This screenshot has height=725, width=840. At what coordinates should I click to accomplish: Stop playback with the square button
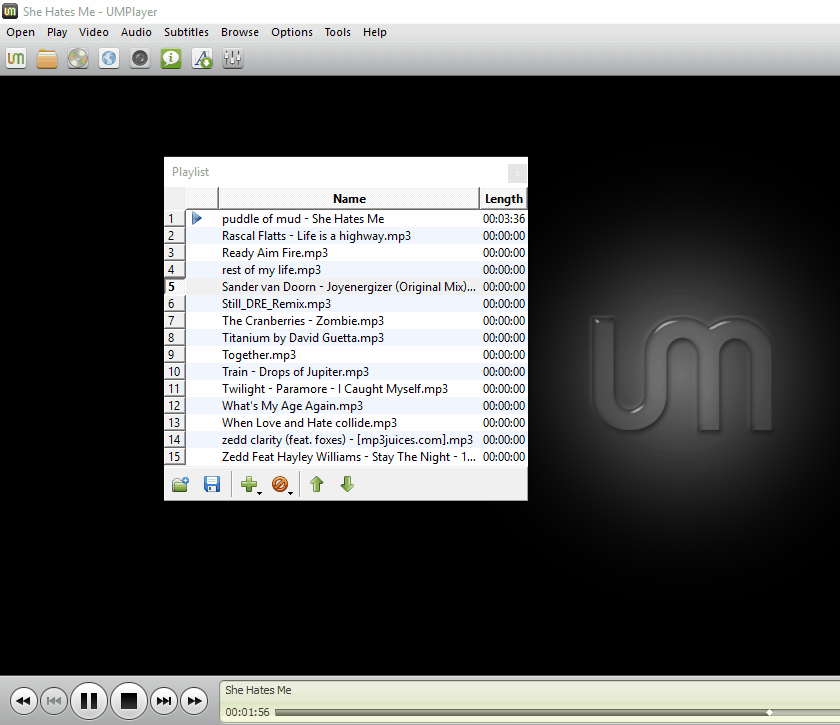(x=129, y=700)
